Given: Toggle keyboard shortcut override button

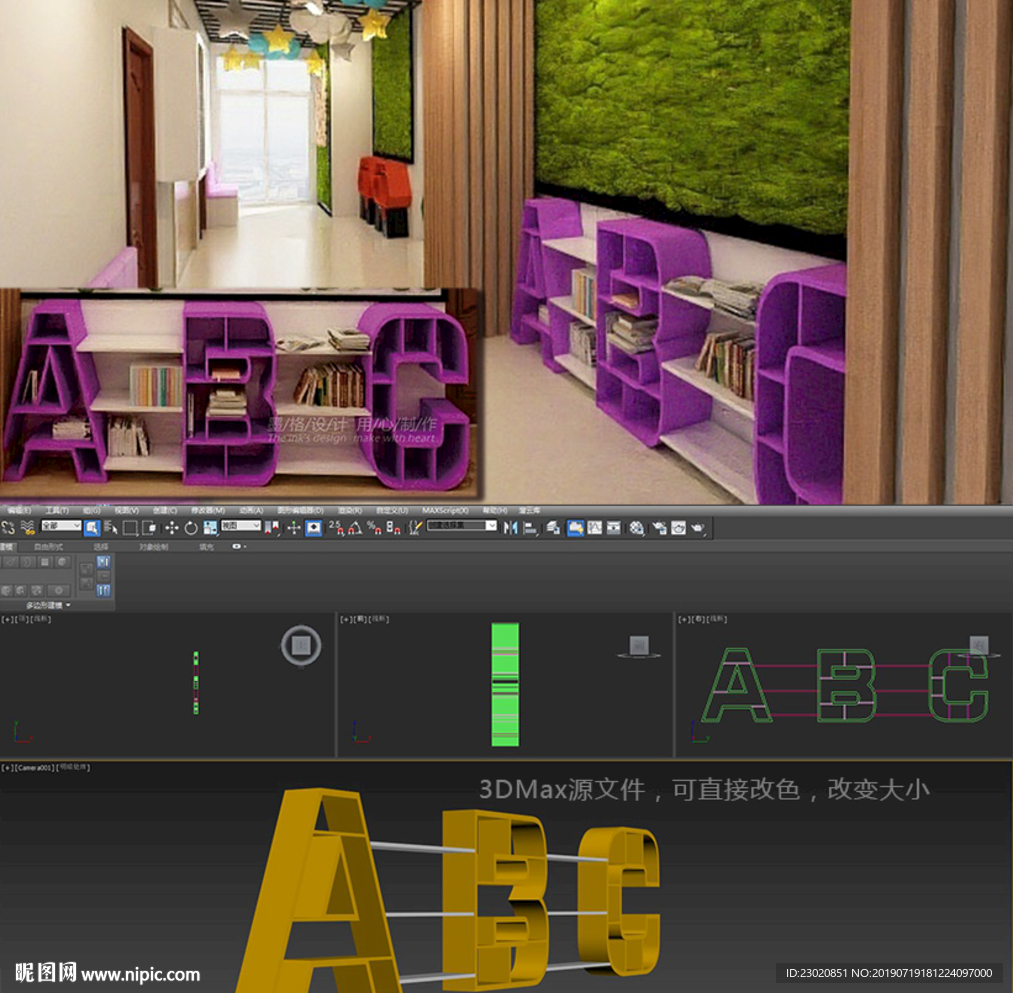Looking at the screenshot, I should click(x=314, y=528).
